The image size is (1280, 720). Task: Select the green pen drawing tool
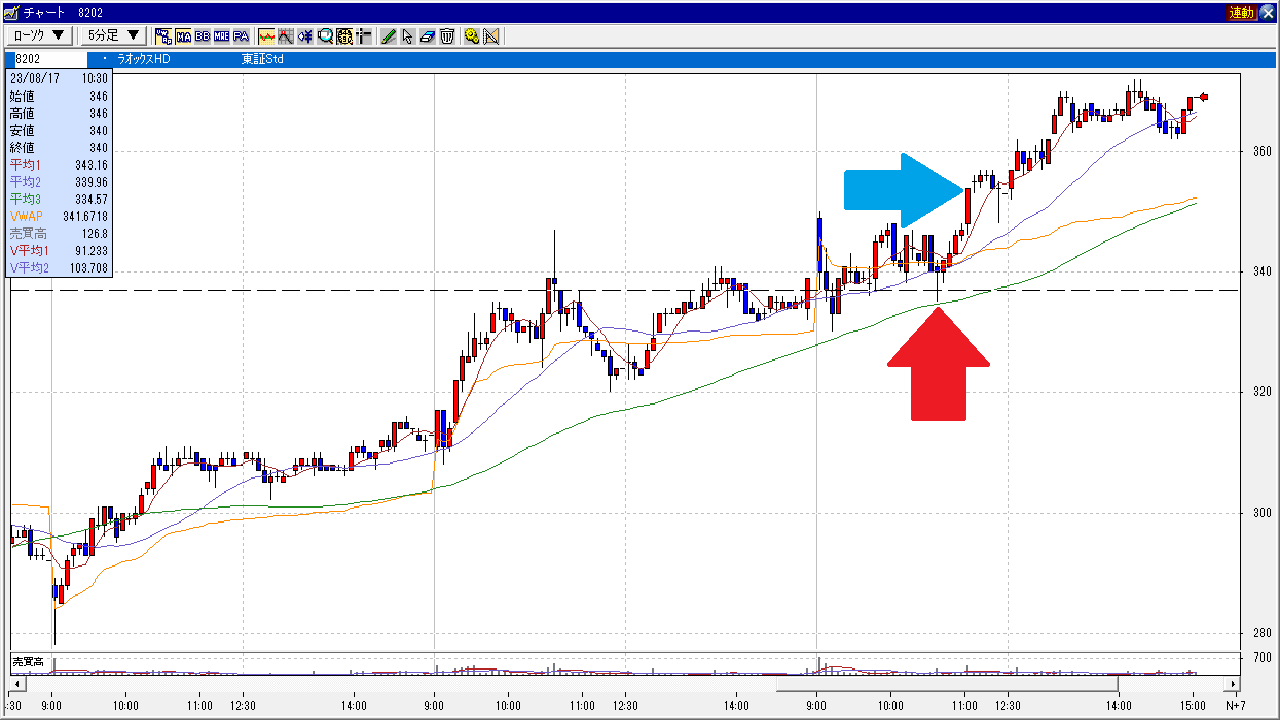(x=388, y=36)
